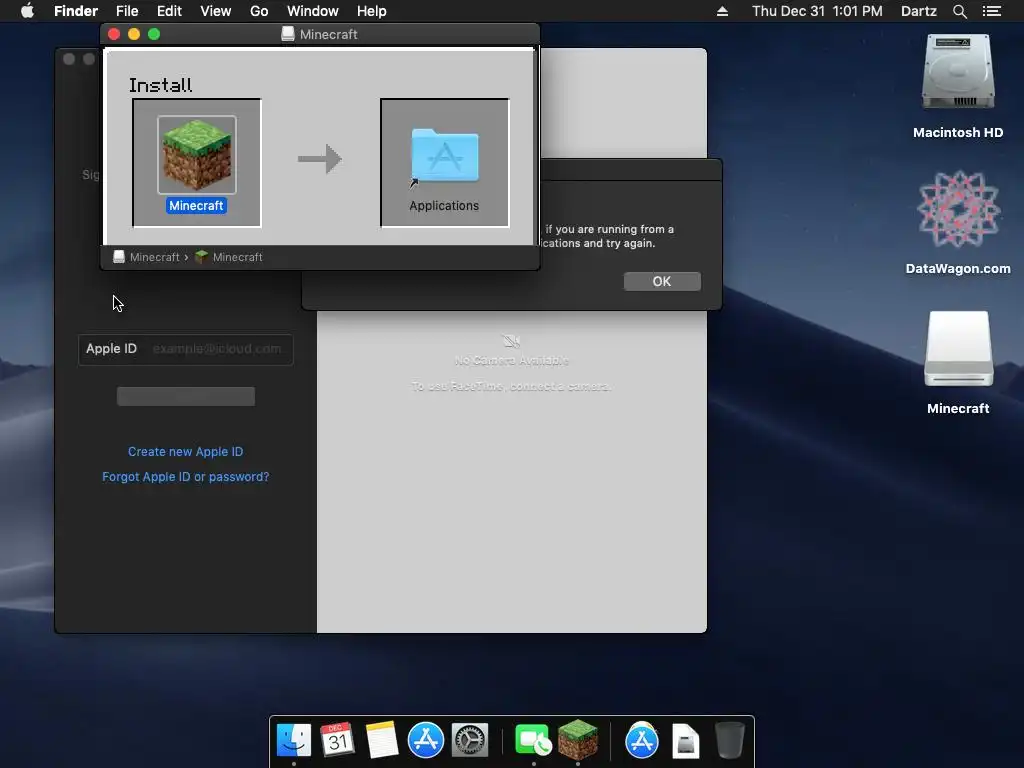This screenshot has width=1024, height=768.
Task: Open System Preferences from the Dock
Action: click(x=470, y=741)
